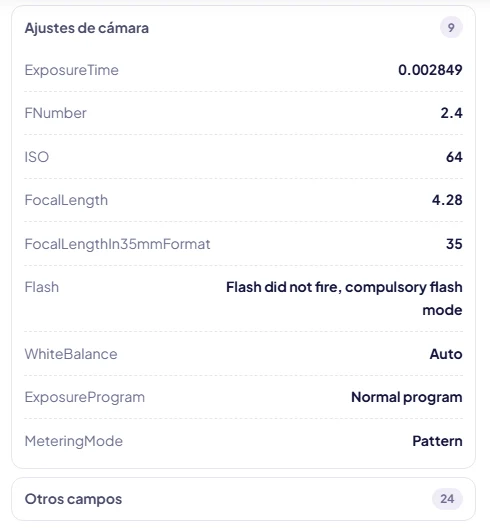
Task: Click the 4.28 focal length value
Action: click(x=447, y=200)
